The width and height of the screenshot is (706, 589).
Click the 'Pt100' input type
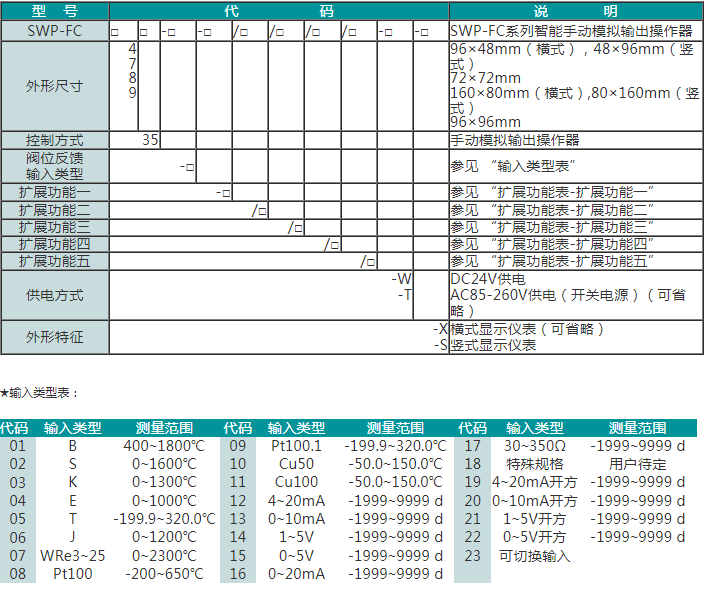click(72, 574)
